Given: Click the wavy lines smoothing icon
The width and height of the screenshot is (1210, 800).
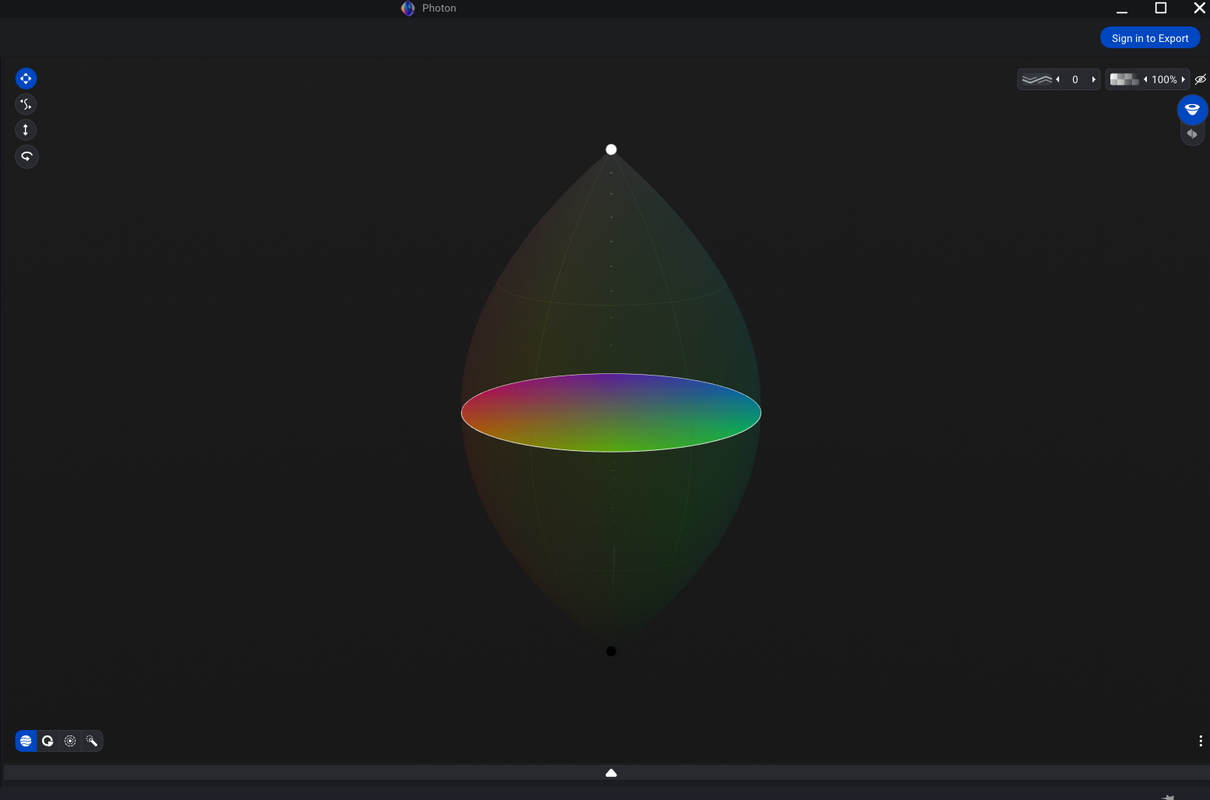Looking at the screenshot, I should (x=1037, y=79).
